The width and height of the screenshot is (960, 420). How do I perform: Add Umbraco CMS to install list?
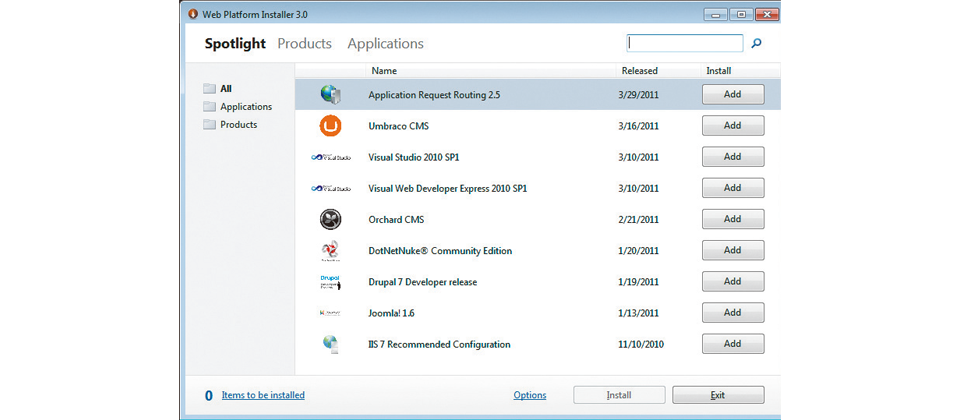733,126
